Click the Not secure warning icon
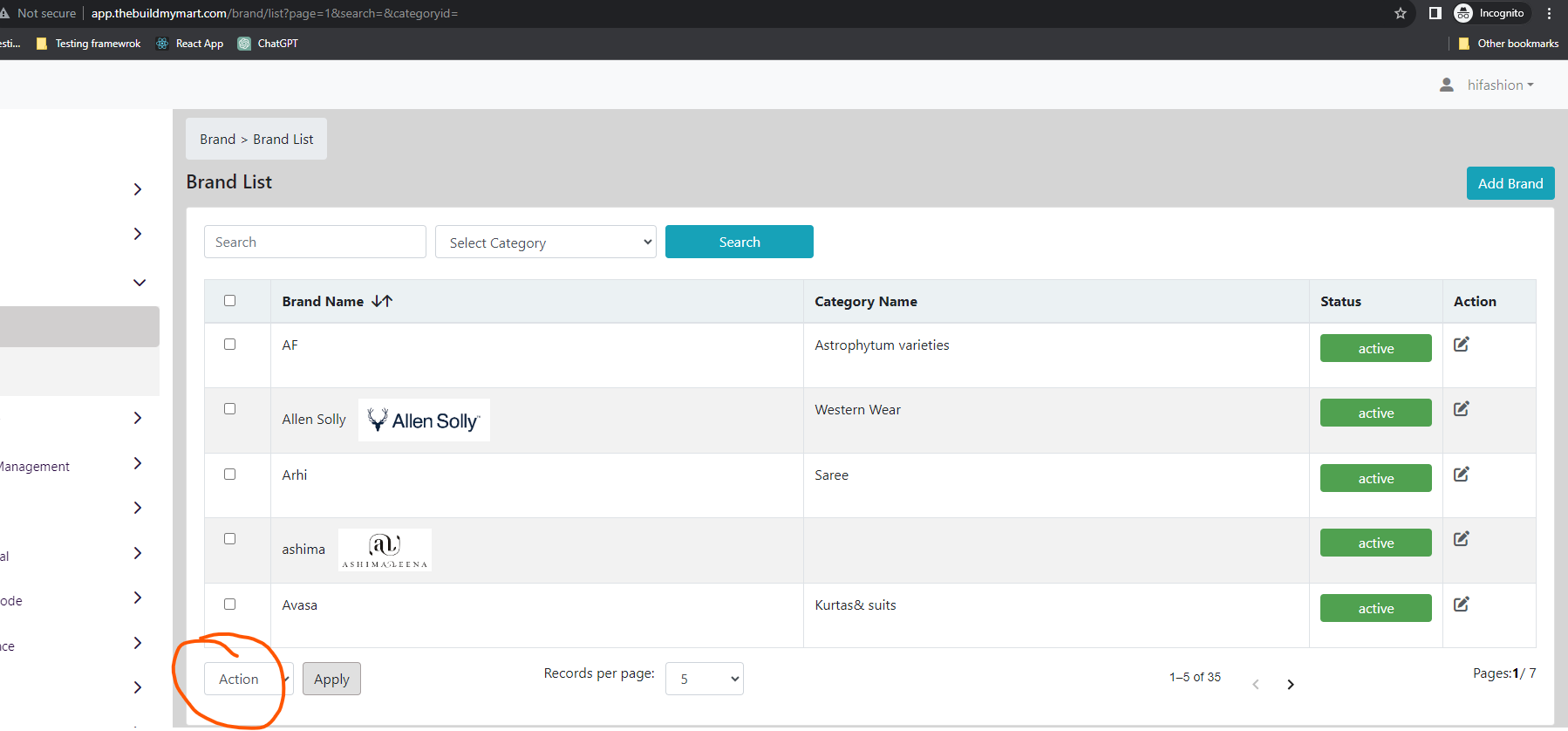This screenshot has height=731, width=1568. [4, 13]
